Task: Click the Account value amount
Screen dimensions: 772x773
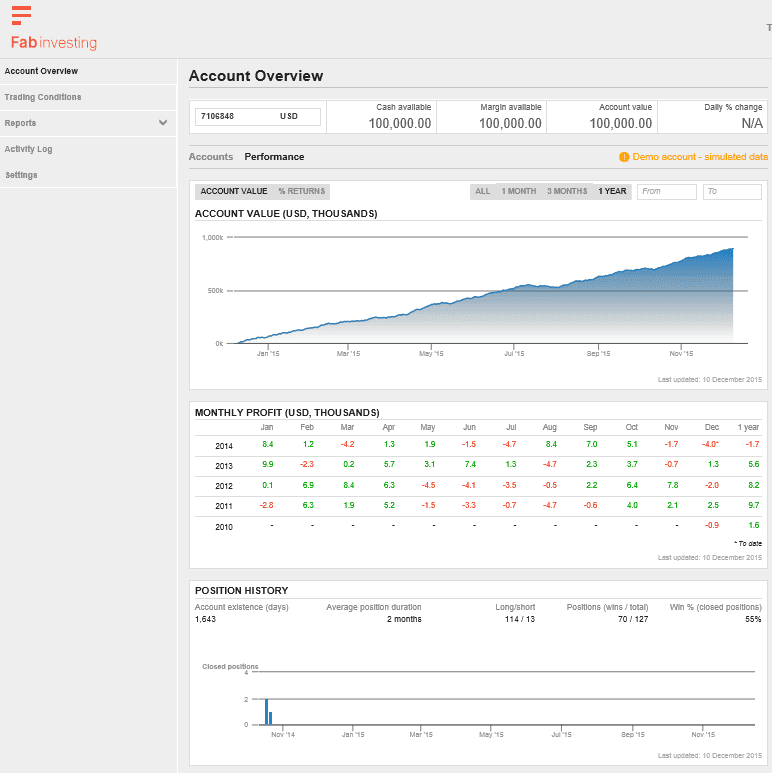Action: pyautogui.click(x=621, y=123)
